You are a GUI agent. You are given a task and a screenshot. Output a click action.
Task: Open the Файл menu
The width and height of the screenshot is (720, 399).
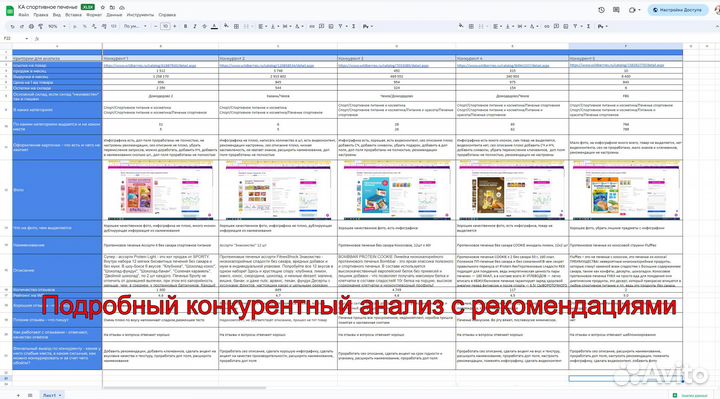(x=23, y=15)
